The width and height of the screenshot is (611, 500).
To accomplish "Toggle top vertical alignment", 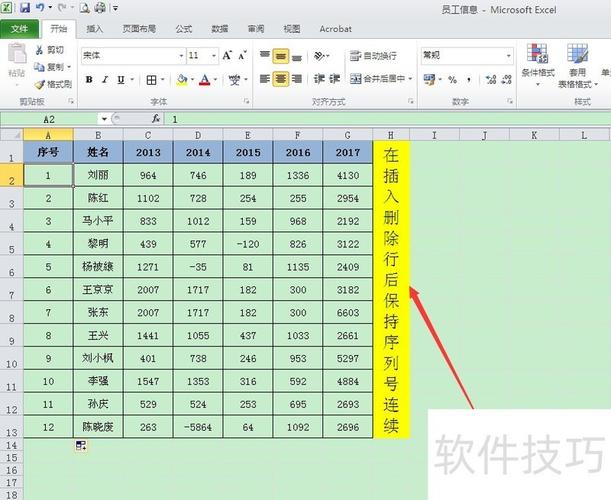I will coord(265,56).
